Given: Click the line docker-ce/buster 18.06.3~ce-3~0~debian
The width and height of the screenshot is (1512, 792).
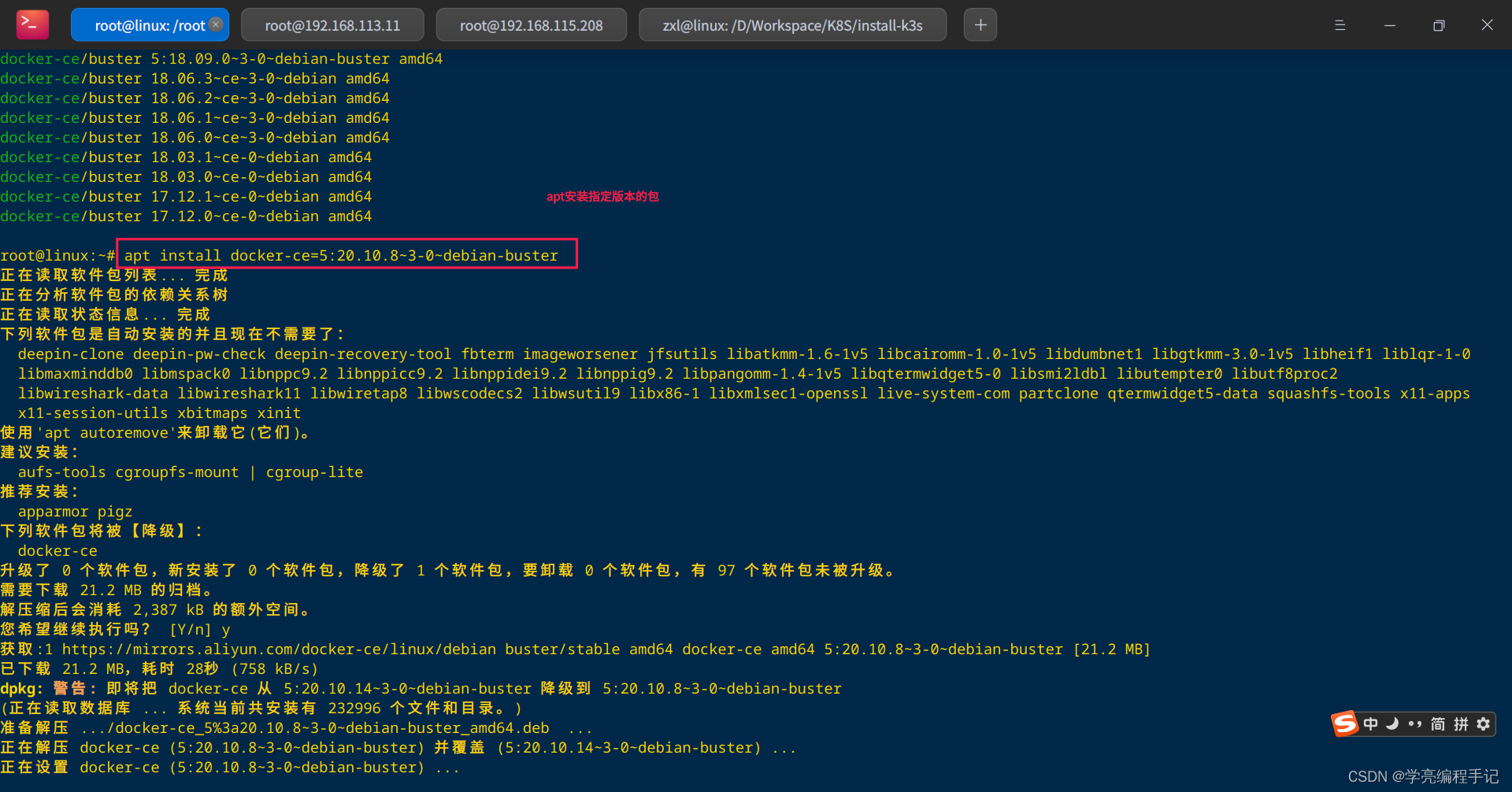Looking at the screenshot, I should click(195, 78).
